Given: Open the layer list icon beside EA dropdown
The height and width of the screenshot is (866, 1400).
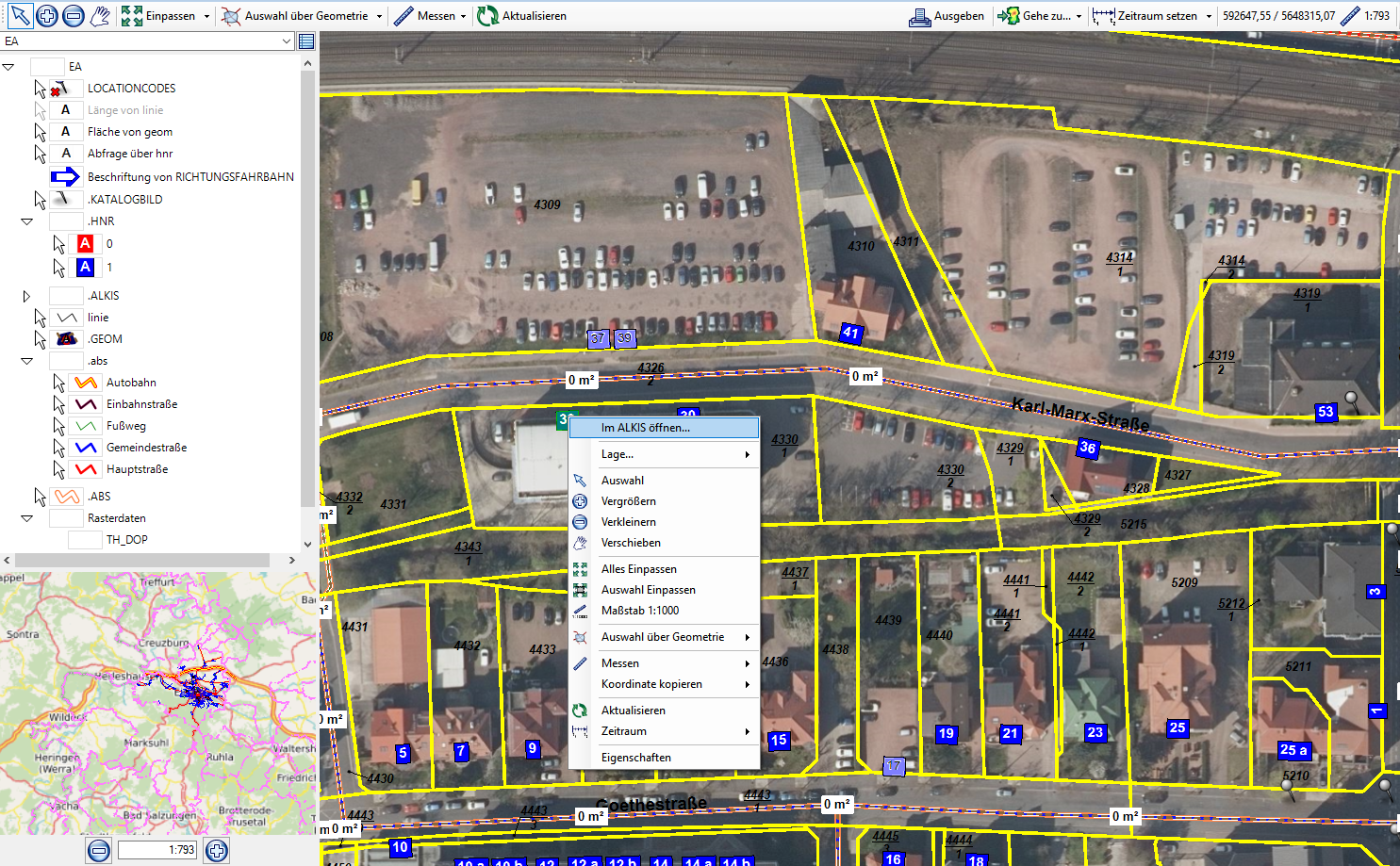Looking at the screenshot, I should coord(306,41).
